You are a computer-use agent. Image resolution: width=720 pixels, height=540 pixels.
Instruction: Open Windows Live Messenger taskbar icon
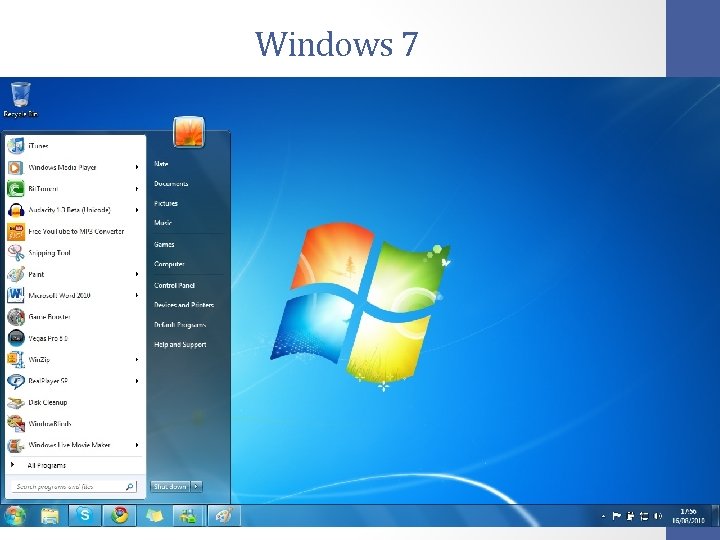point(188,516)
